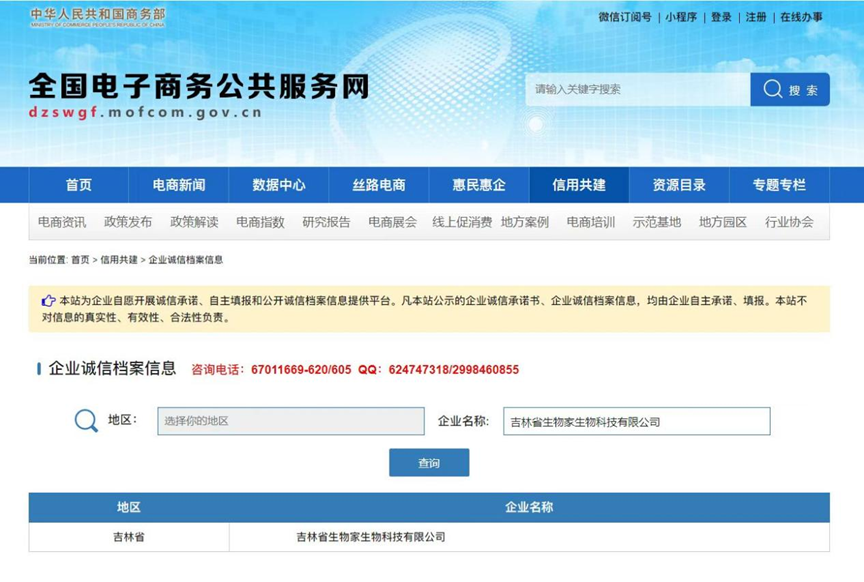
Task: Go to 示范基地 submenu link
Action: [657, 222]
